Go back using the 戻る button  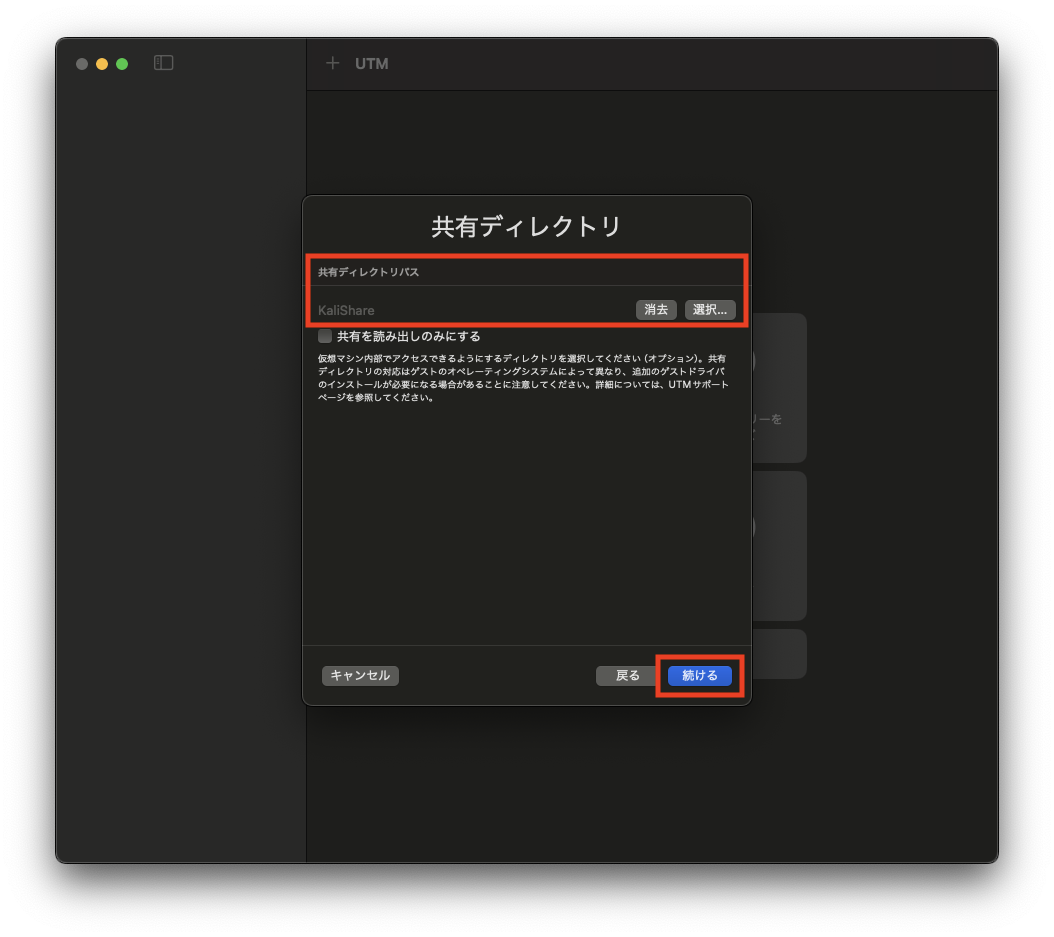click(627, 675)
